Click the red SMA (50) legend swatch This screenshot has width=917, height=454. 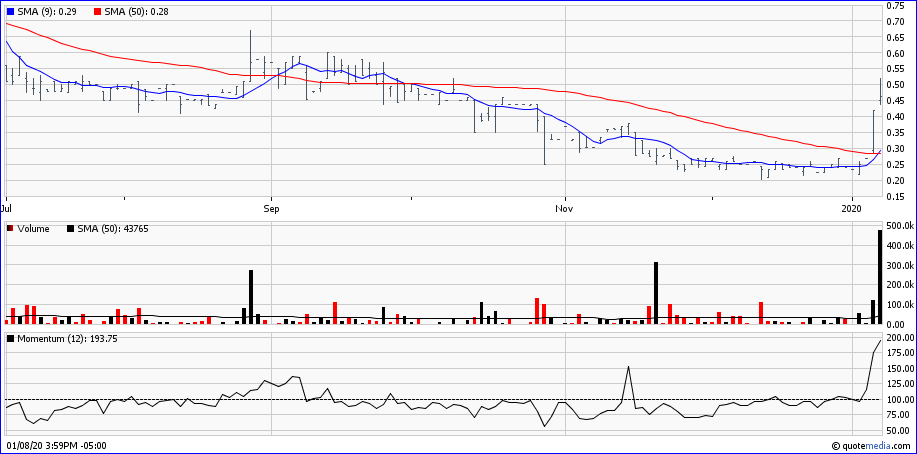[x=96, y=11]
